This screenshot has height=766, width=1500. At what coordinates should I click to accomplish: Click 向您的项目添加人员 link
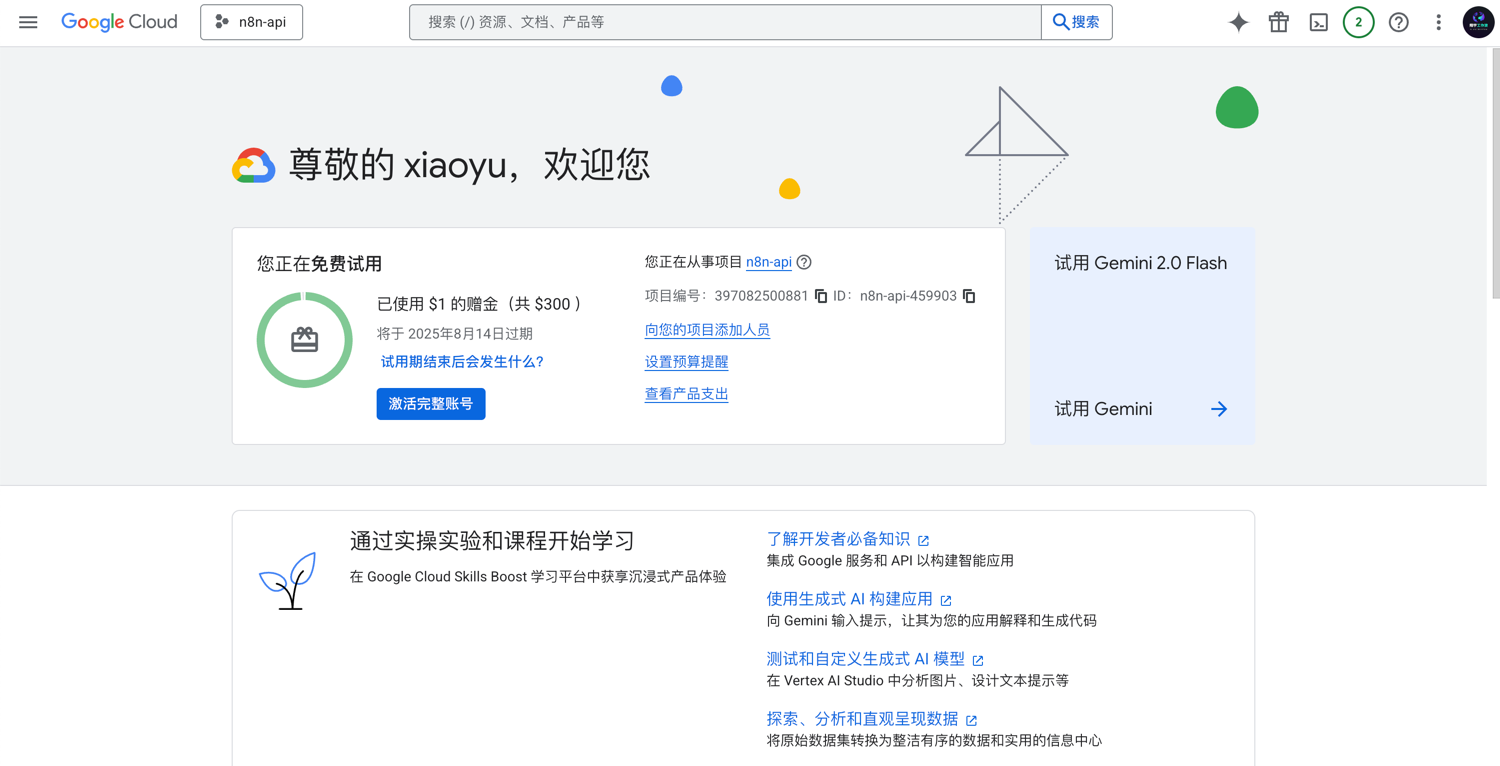[x=707, y=329]
